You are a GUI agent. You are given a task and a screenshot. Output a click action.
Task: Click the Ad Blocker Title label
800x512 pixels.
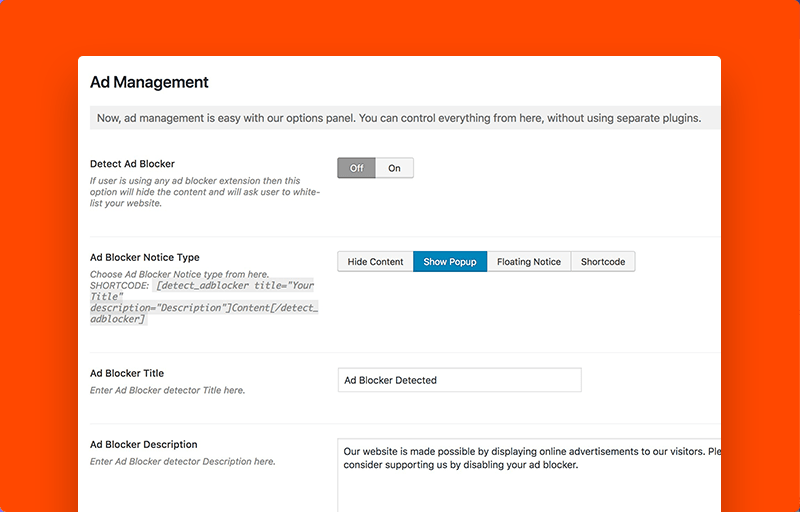pyautogui.click(x=127, y=373)
